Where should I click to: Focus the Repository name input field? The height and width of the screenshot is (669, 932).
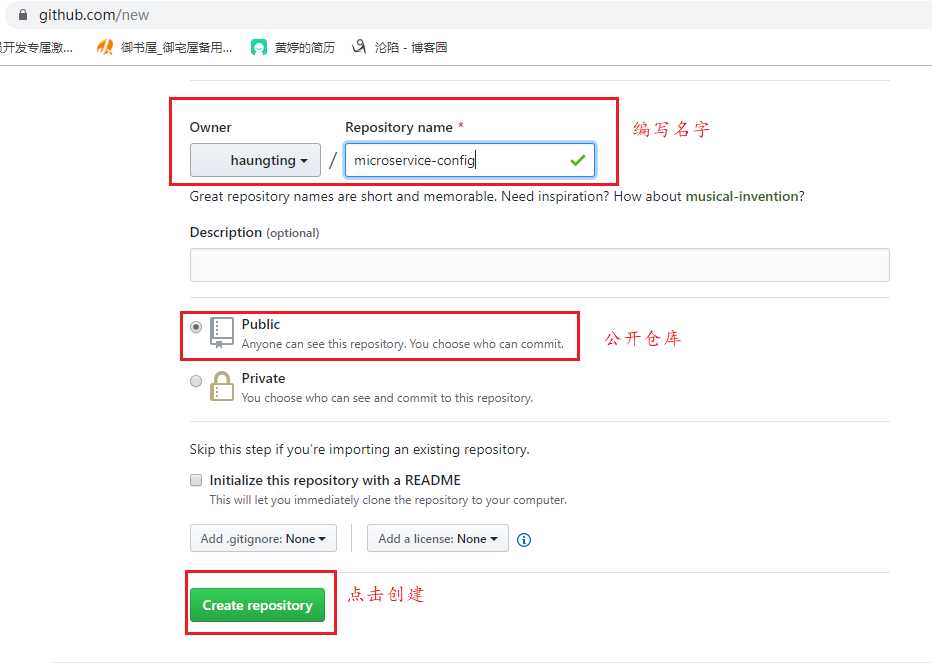470,160
